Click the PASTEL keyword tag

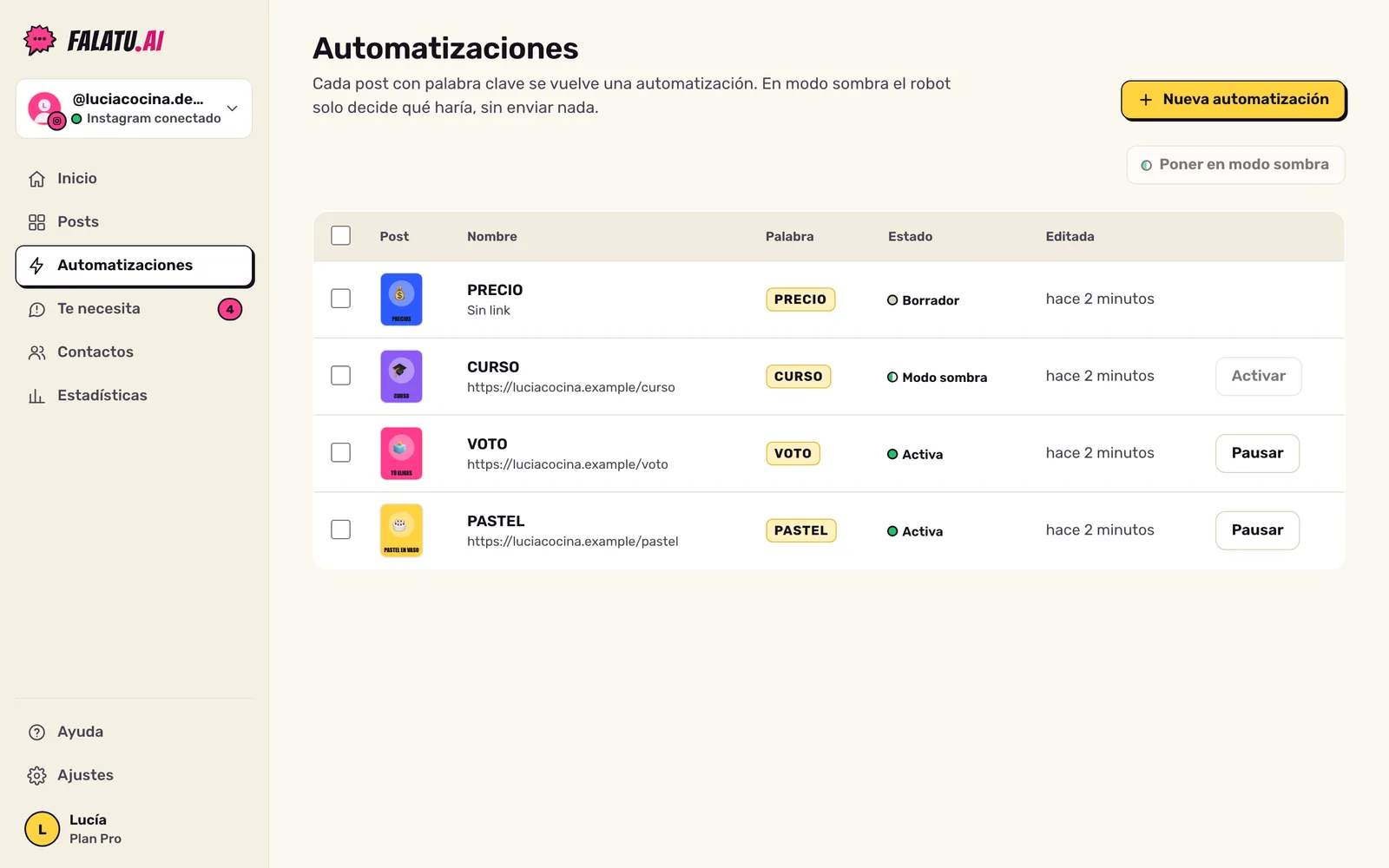click(800, 530)
